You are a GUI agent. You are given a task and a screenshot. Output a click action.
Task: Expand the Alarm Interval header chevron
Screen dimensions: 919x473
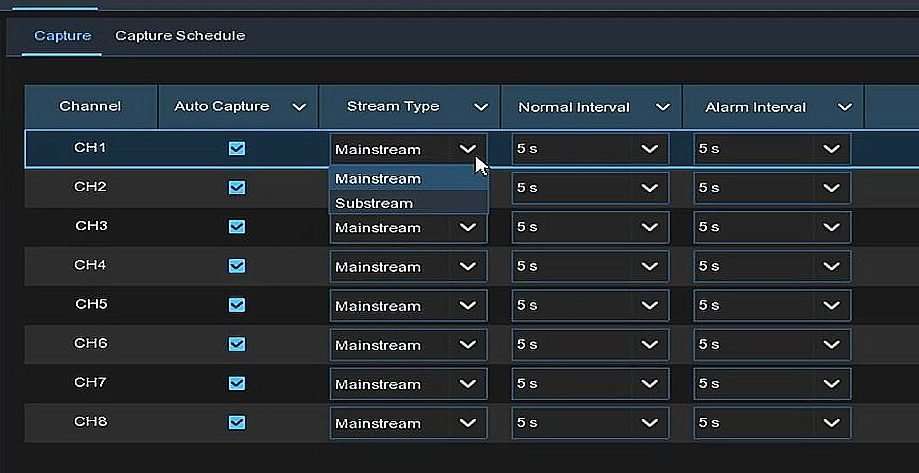pos(845,107)
